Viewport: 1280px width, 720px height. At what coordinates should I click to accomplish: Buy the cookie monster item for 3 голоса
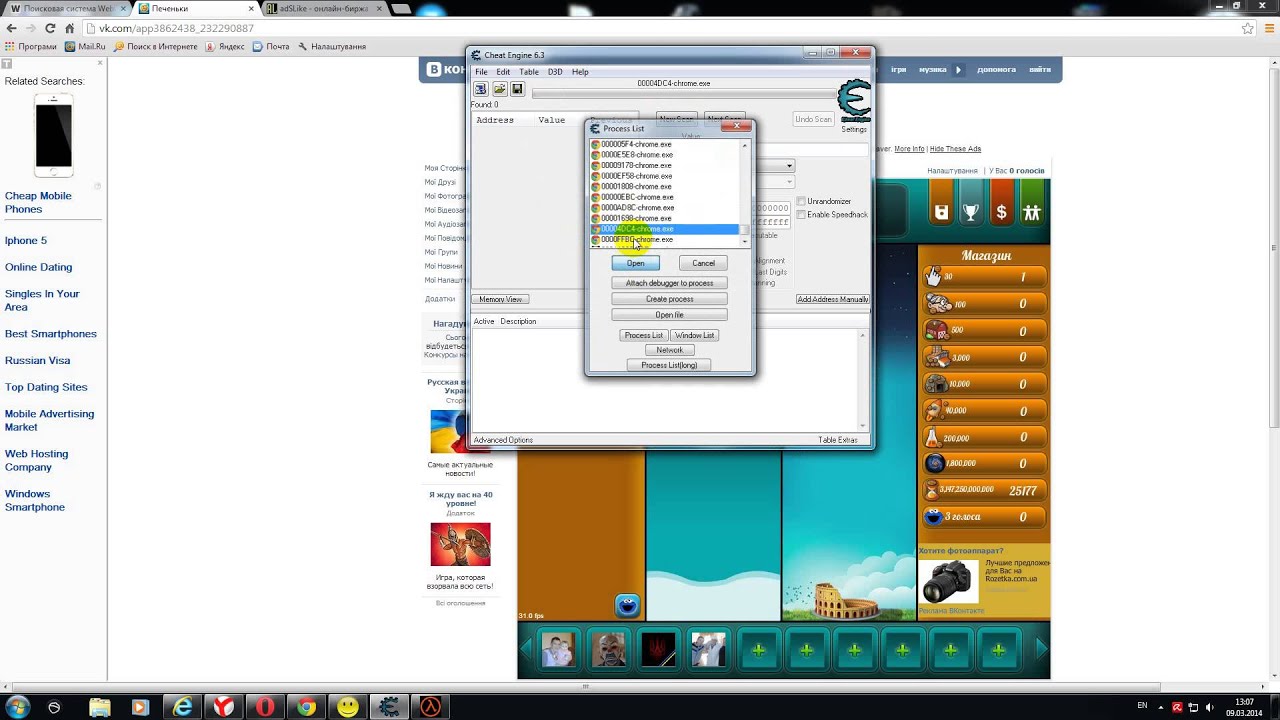coord(984,517)
